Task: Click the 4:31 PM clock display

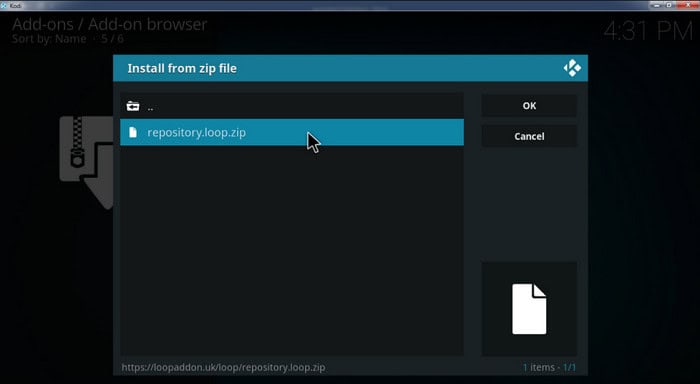Action: (647, 31)
